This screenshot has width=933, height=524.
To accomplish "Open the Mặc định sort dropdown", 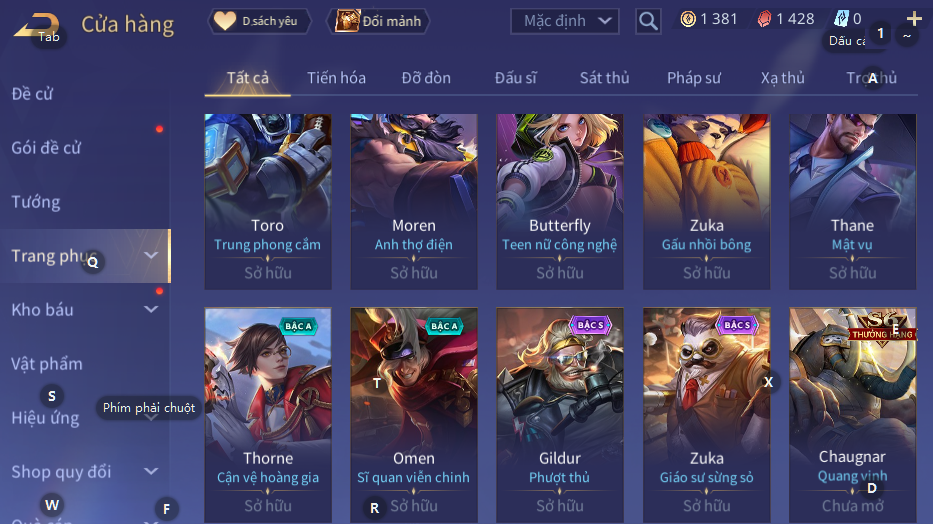I will pyautogui.click(x=565, y=21).
